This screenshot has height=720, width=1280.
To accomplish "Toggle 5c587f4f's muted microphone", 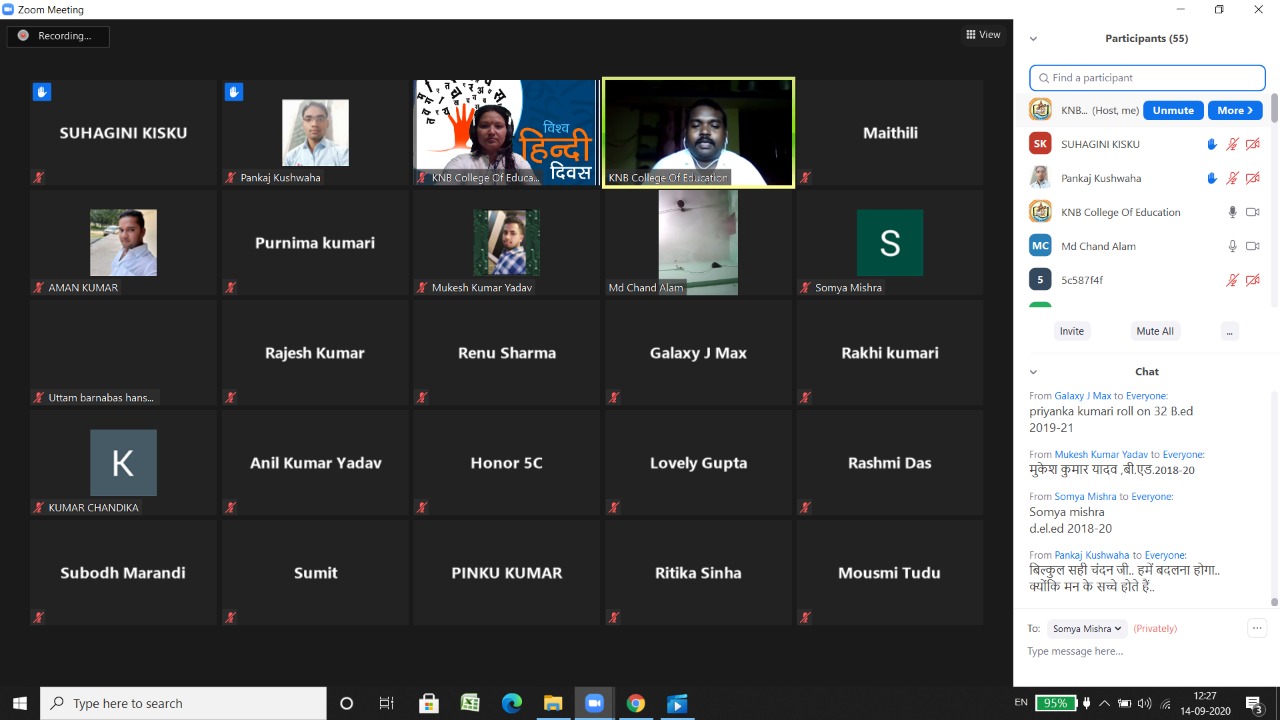I will 1232,280.
